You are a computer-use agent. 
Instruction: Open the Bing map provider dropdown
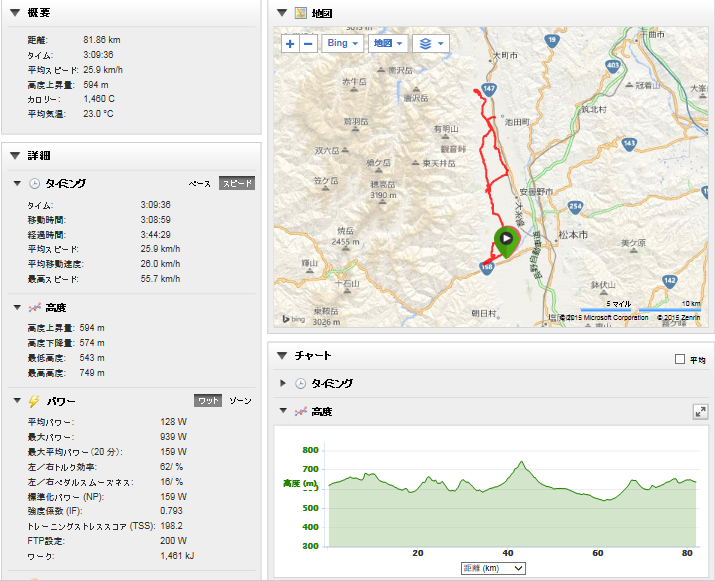click(x=342, y=43)
